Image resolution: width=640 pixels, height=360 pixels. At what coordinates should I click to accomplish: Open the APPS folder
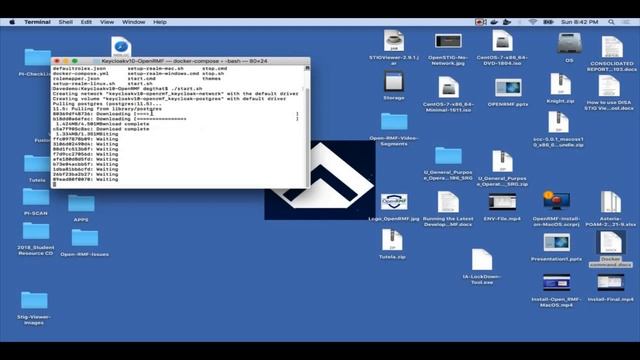(81, 203)
